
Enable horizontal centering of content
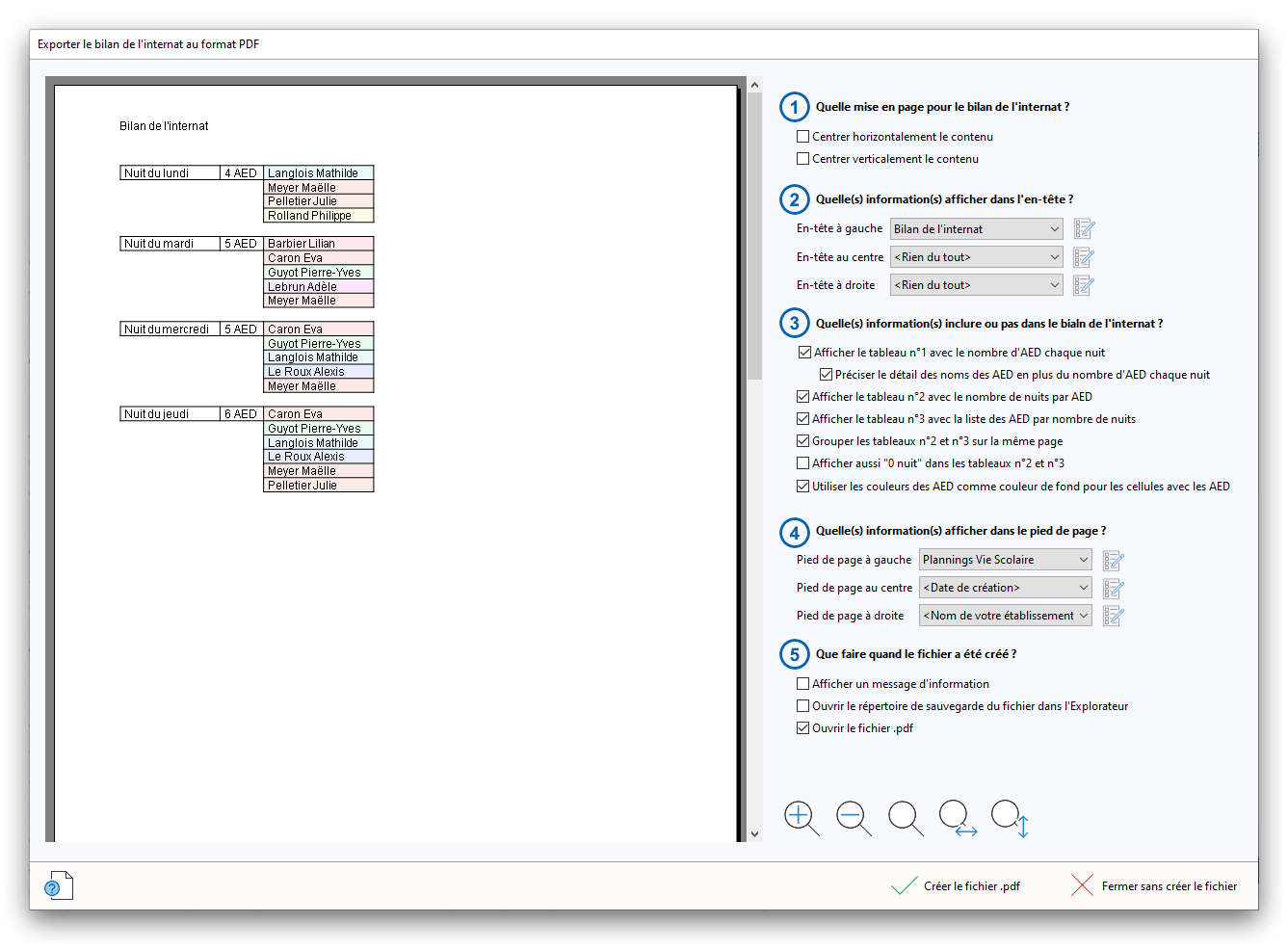click(803, 137)
